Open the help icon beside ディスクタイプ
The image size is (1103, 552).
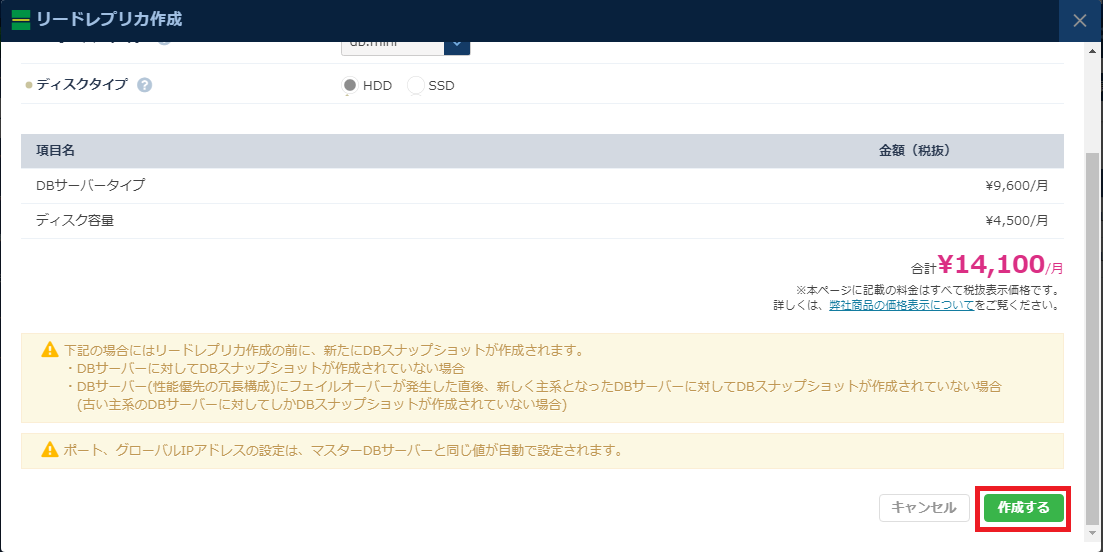click(145, 85)
